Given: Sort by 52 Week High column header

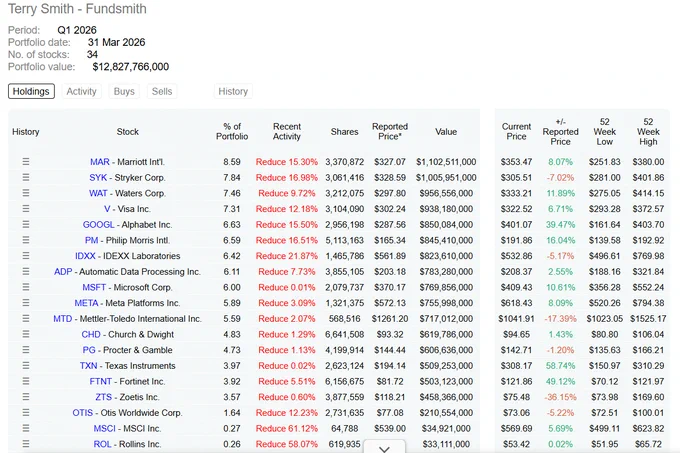Looking at the screenshot, I should [648, 131].
